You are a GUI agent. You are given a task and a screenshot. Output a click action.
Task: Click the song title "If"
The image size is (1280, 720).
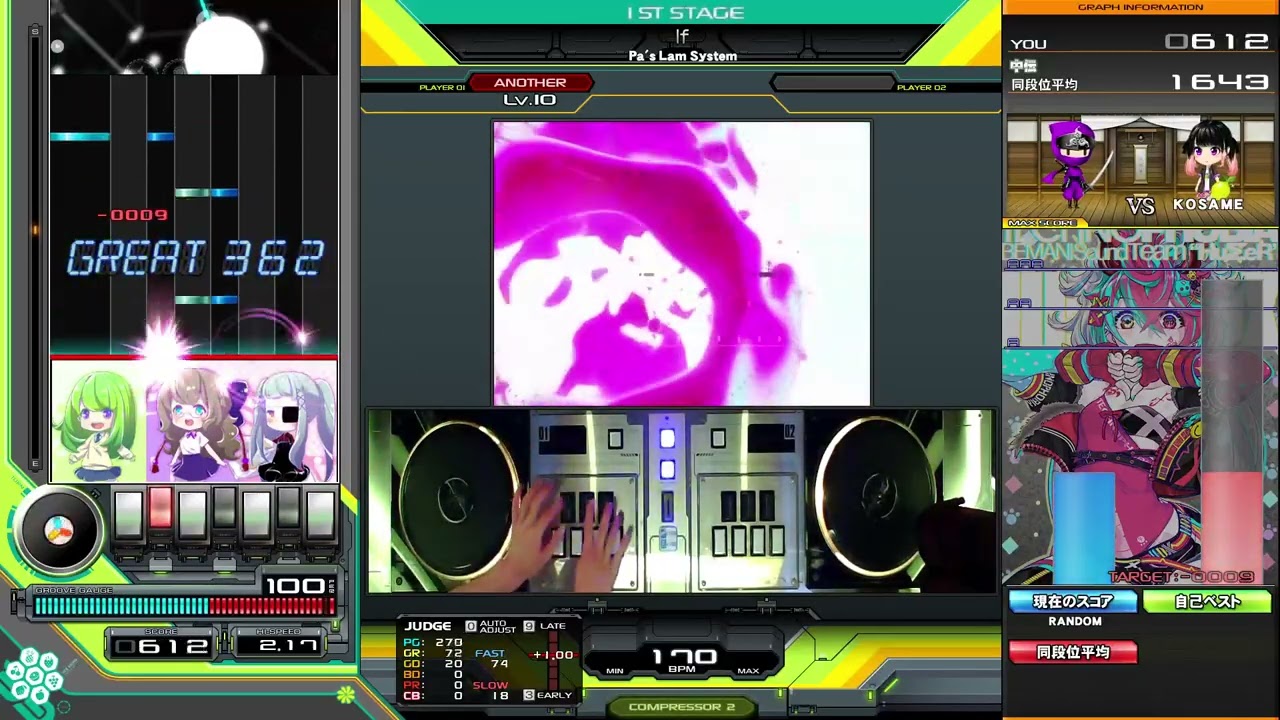(x=682, y=36)
